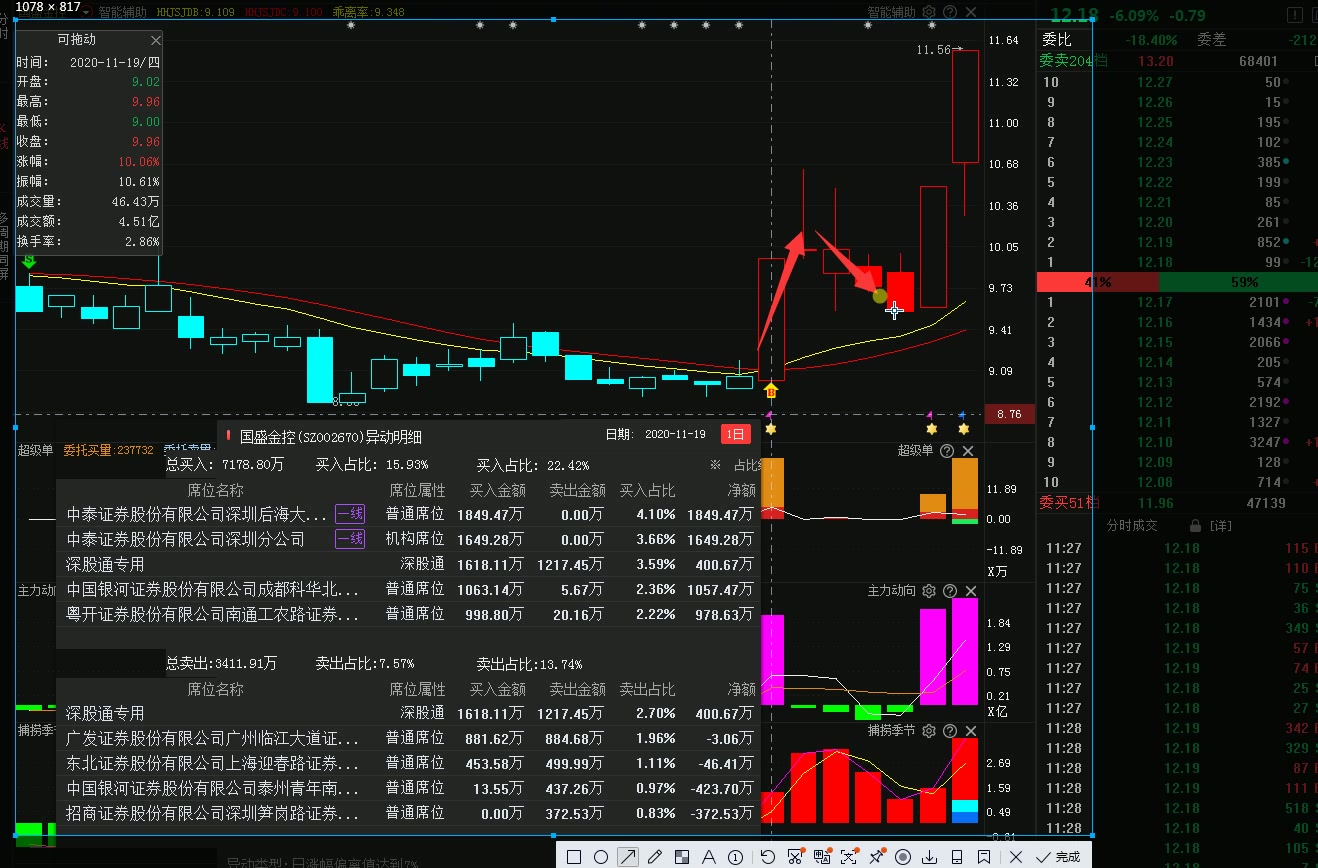Close the 可拖动 data tooltip panel

pos(155,40)
